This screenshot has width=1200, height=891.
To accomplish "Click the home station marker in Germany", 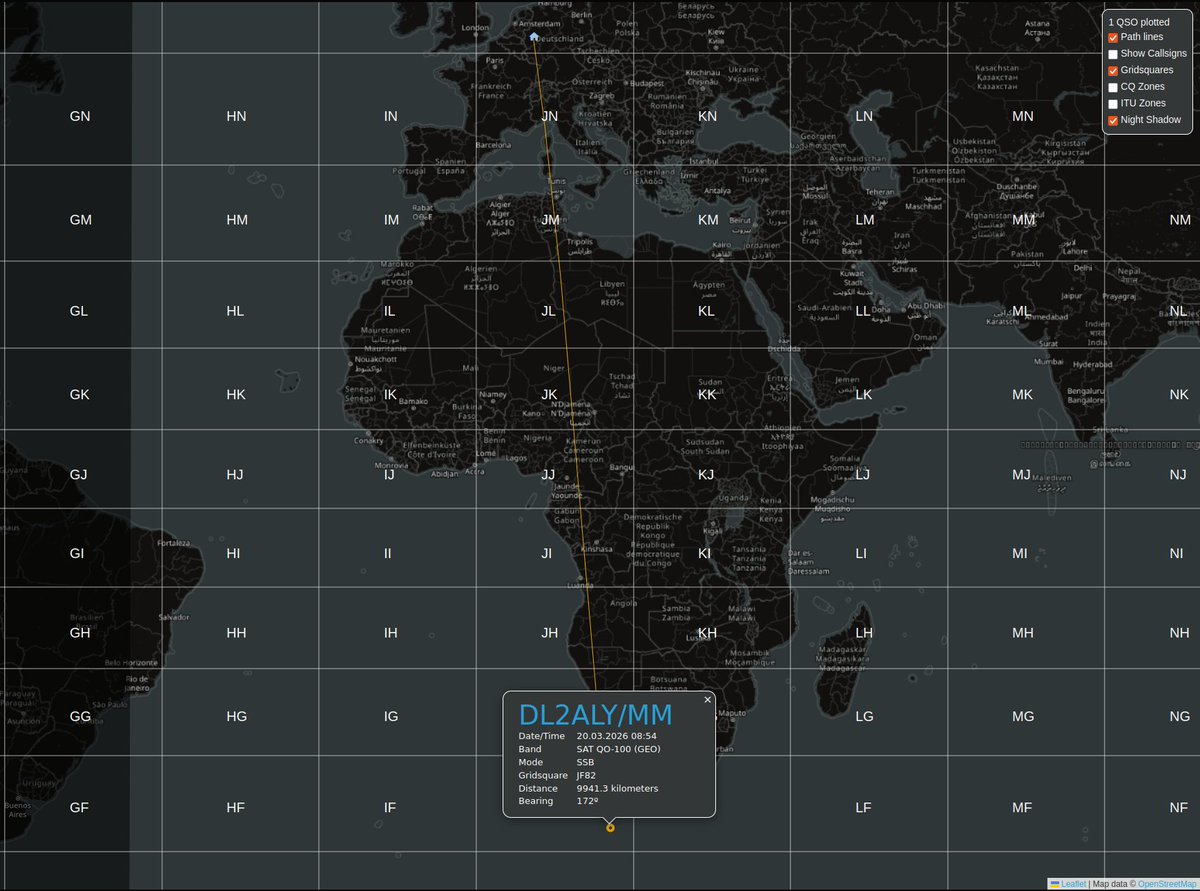I will coord(534,36).
